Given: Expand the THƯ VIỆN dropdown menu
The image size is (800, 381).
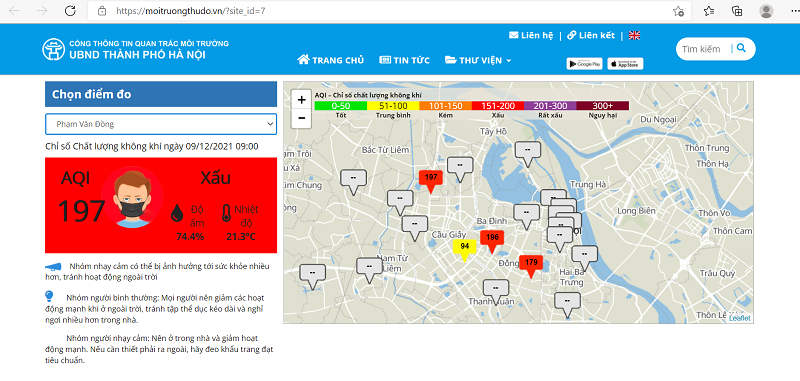Looking at the screenshot, I should click(x=478, y=60).
